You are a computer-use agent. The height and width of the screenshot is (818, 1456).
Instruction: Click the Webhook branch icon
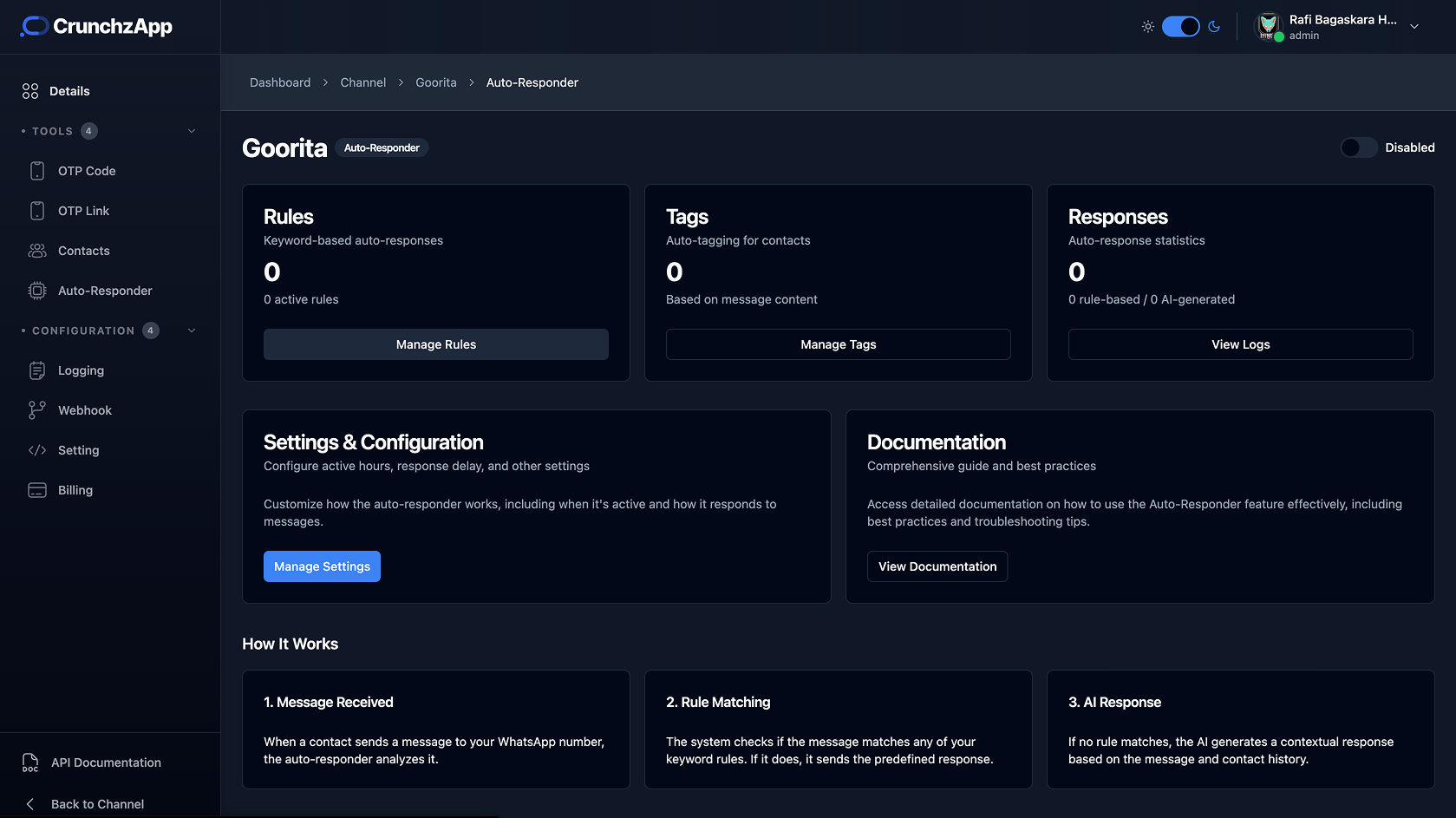click(37, 410)
